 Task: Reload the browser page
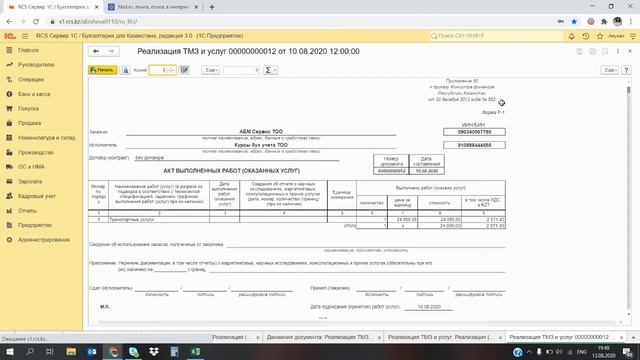[36, 21]
